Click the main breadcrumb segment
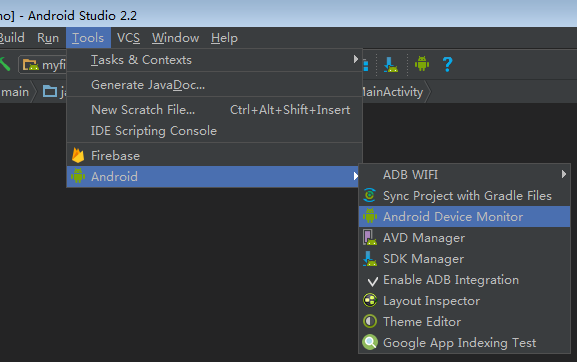 [x=15, y=92]
